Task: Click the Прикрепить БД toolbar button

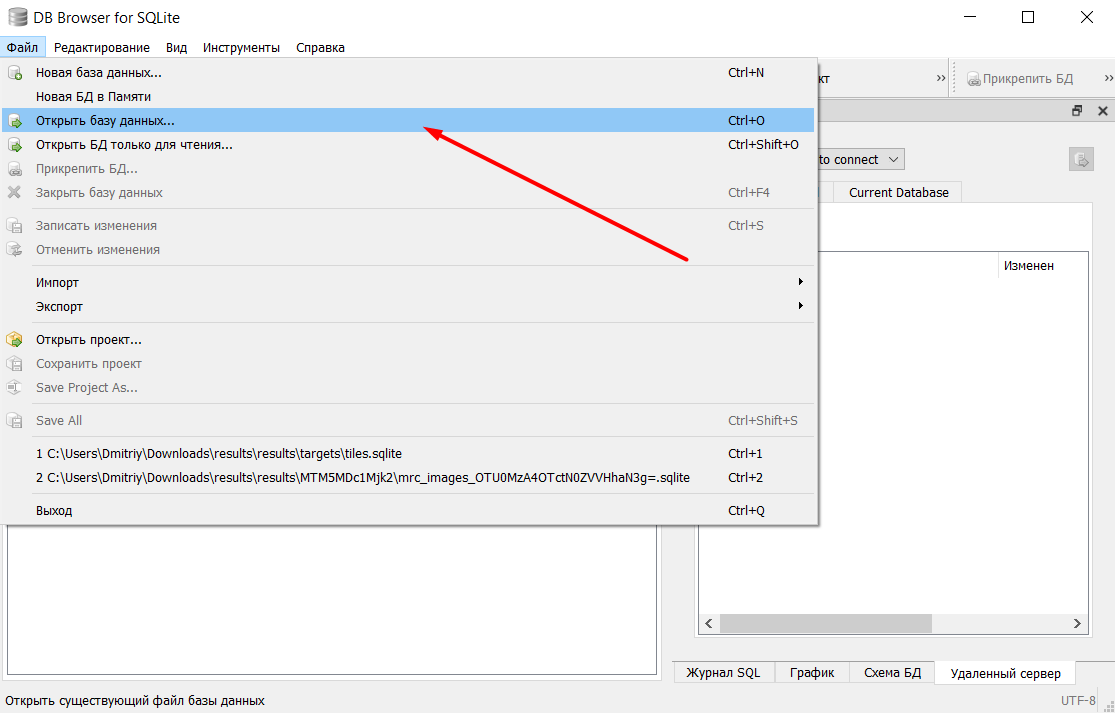Action: (x=1020, y=79)
